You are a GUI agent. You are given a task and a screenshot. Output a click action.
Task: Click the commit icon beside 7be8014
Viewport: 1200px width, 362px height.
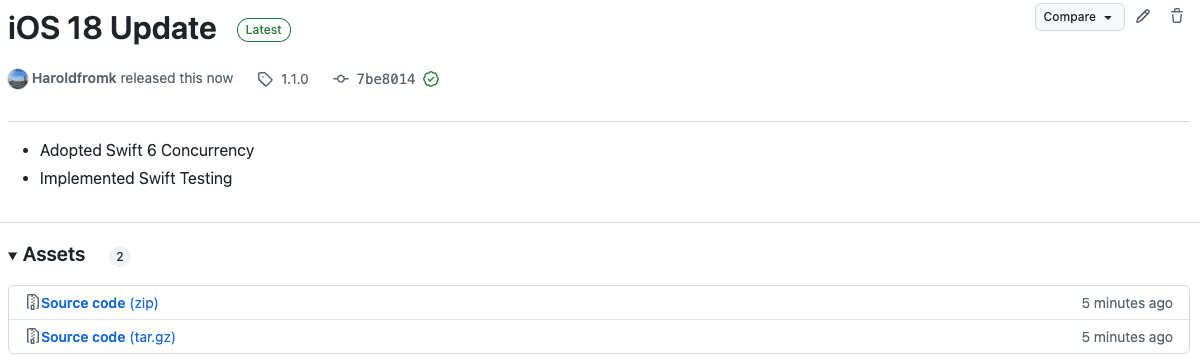(341, 79)
